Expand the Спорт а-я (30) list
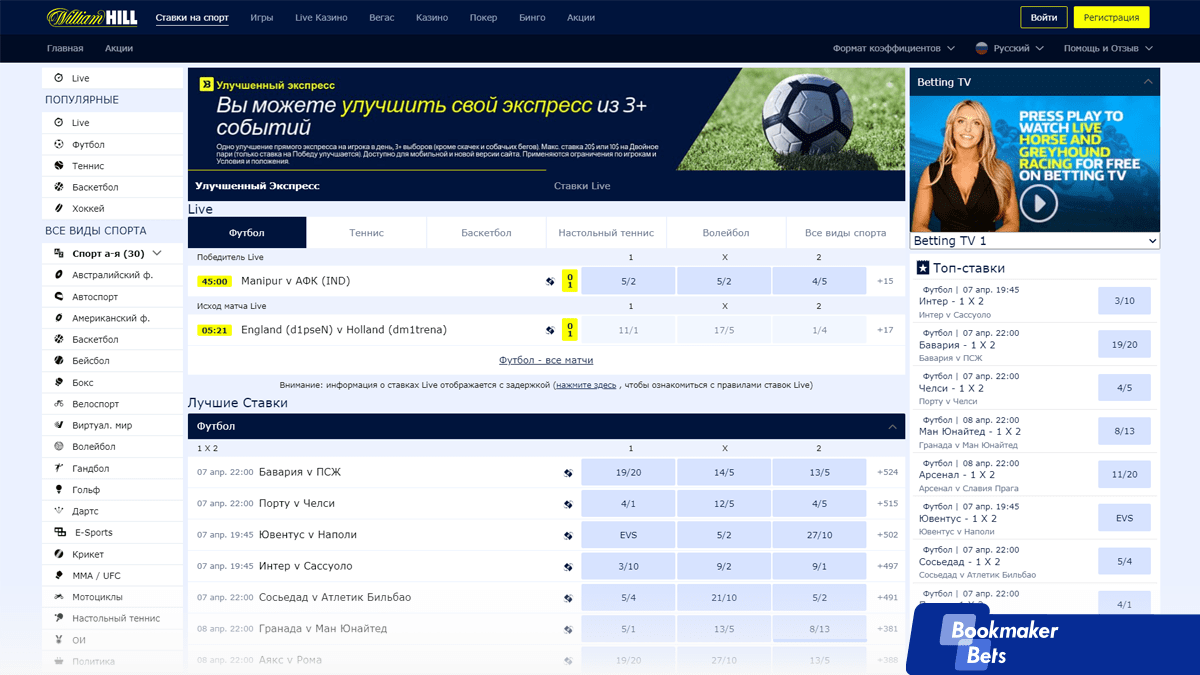Screen dimensions: 1200x675 point(114,253)
